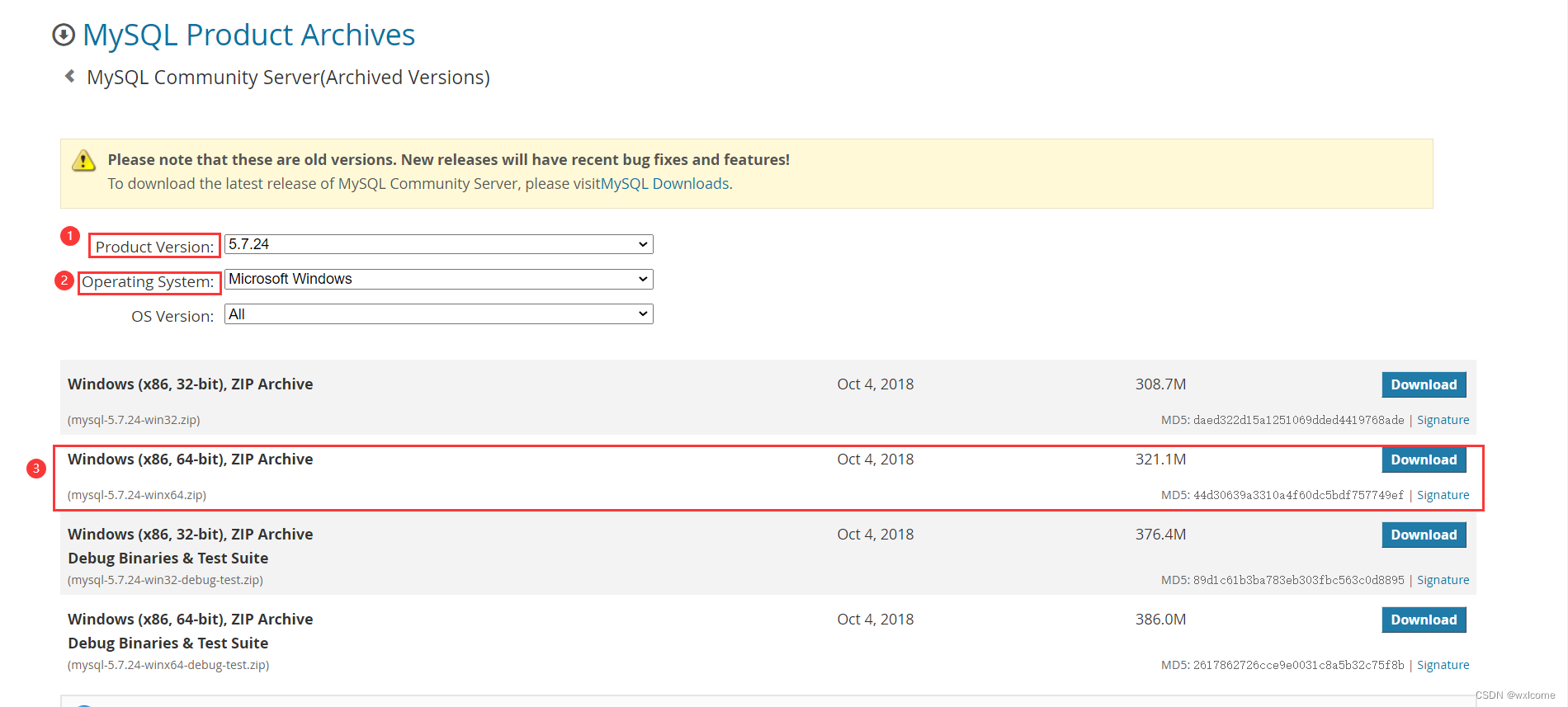
Task: Click the back chevron before MySQL Community Server
Action: [x=70, y=76]
